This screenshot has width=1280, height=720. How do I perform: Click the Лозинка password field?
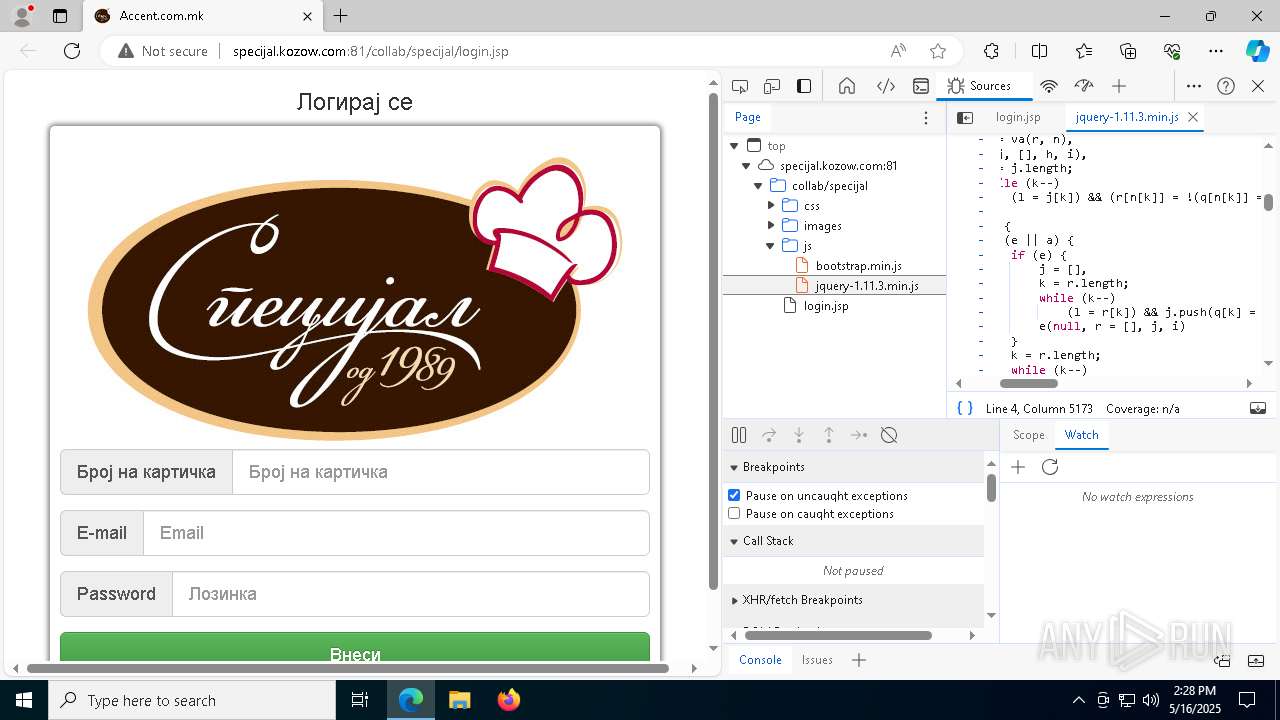411,594
